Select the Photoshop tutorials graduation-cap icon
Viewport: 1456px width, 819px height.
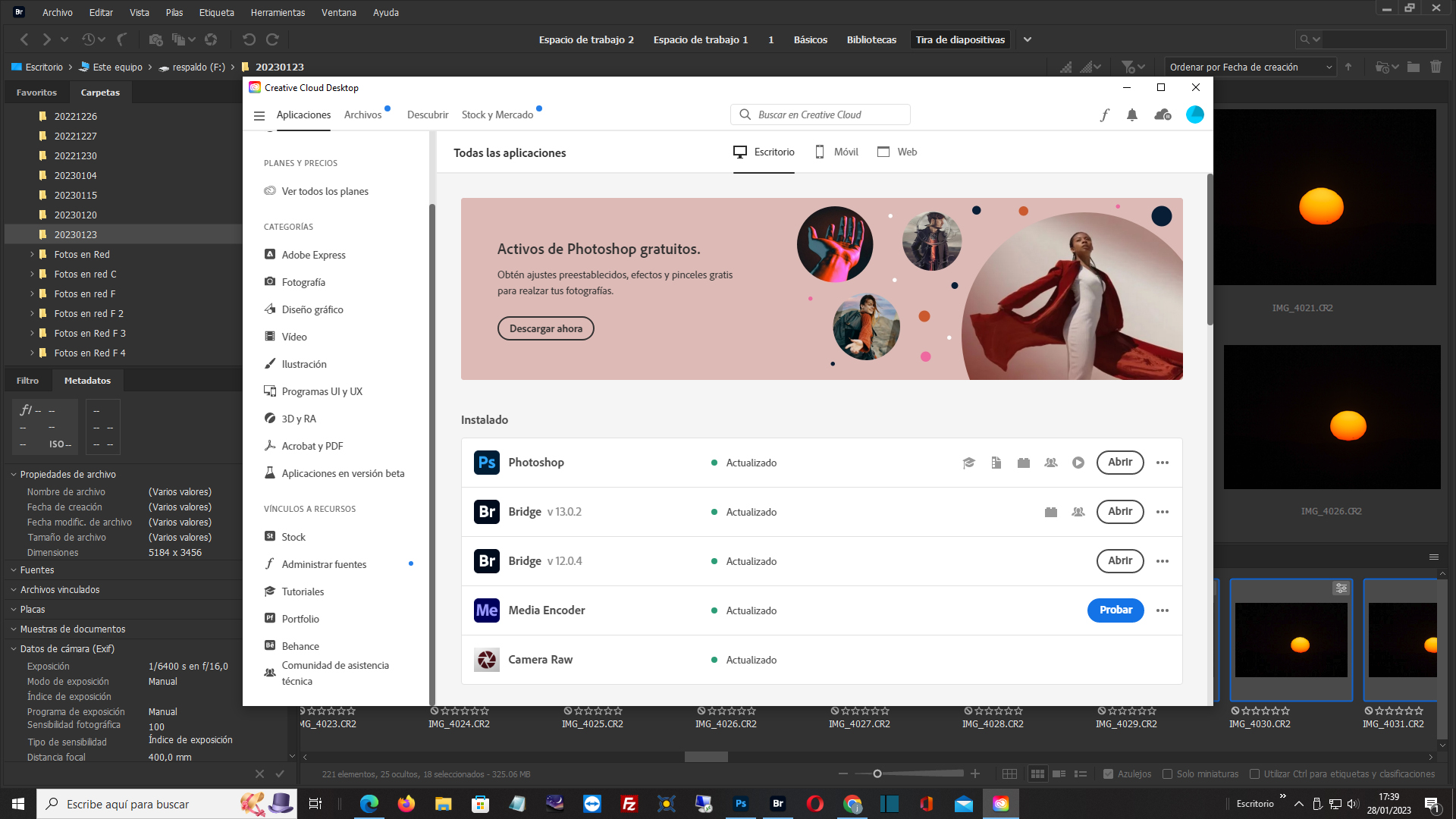point(968,463)
